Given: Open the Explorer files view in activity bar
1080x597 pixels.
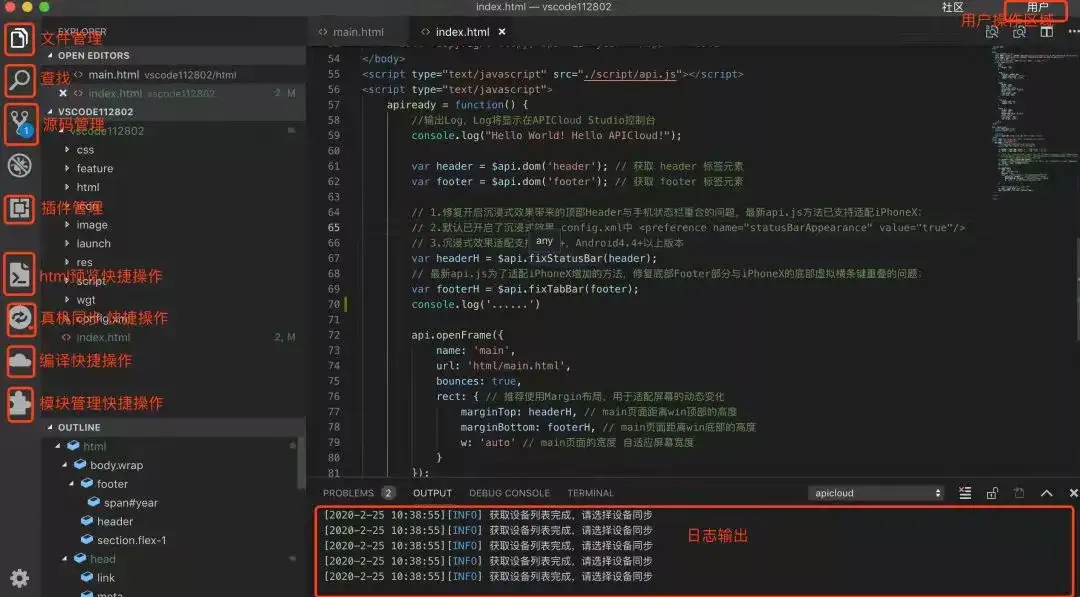Looking at the screenshot, I should point(19,39).
